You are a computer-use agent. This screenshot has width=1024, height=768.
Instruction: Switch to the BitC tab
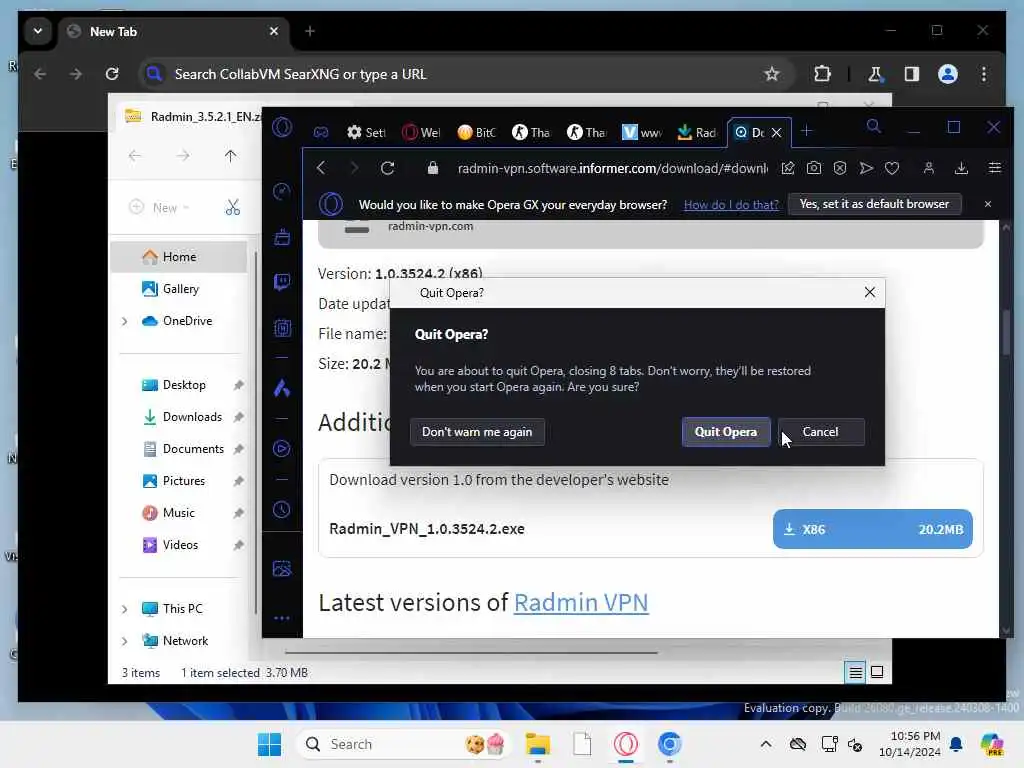[476, 132]
